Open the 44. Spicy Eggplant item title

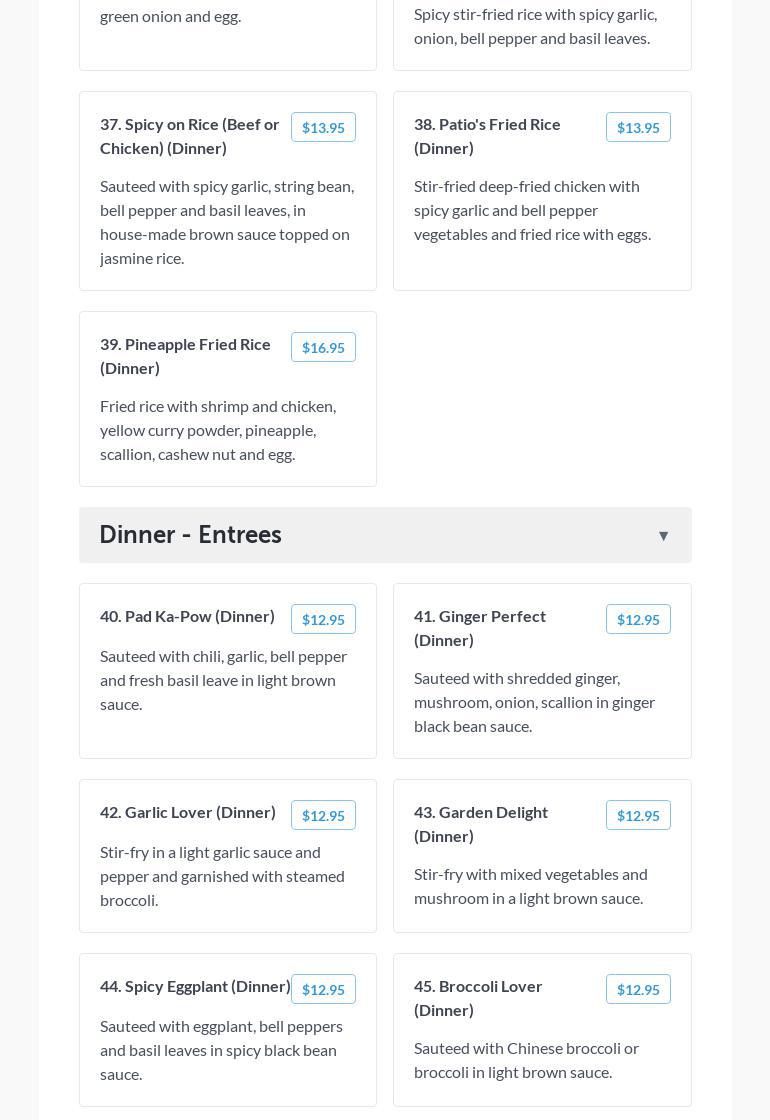(195, 986)
